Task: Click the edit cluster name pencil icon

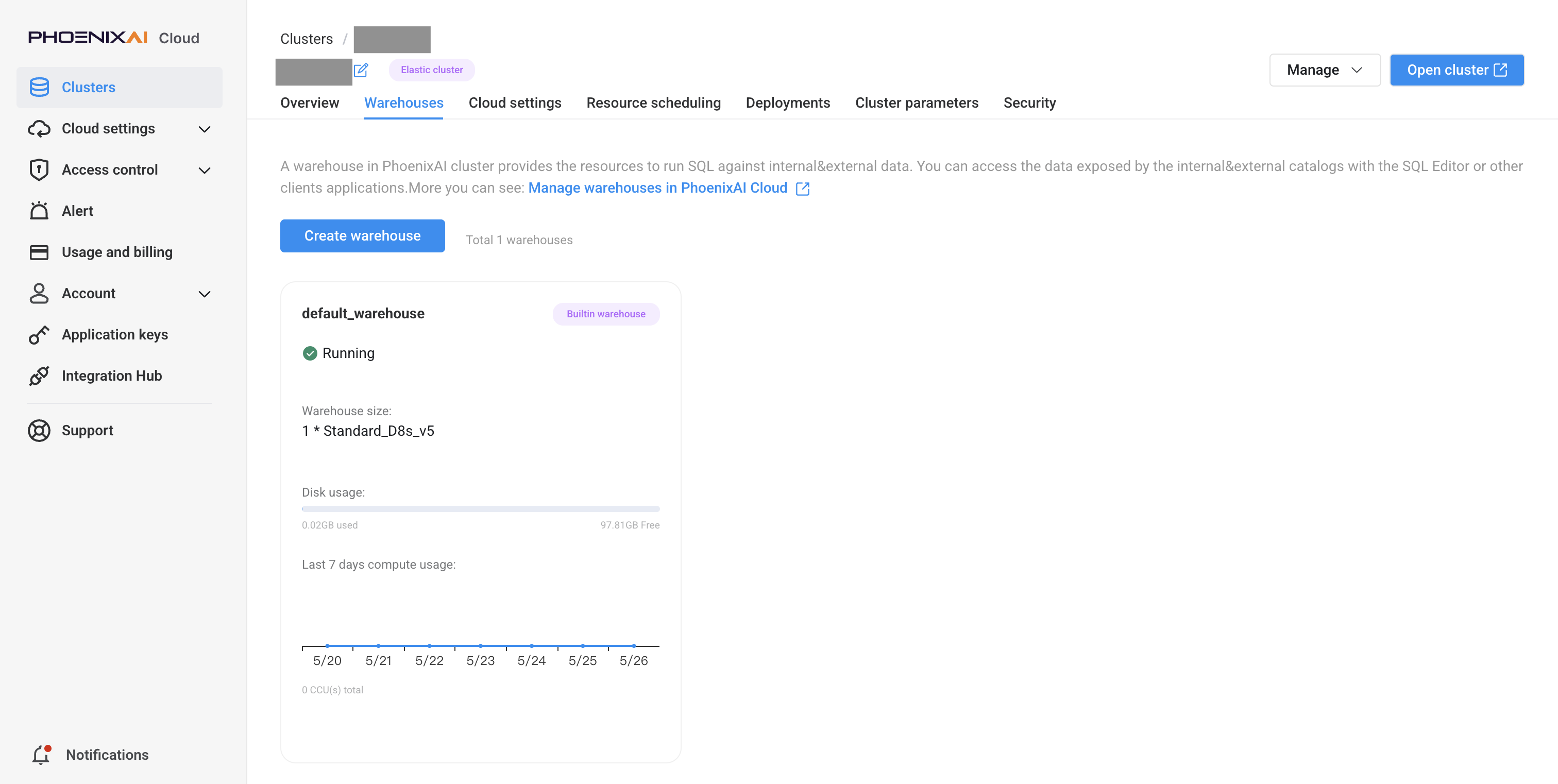Action: [x=361, y=70]
